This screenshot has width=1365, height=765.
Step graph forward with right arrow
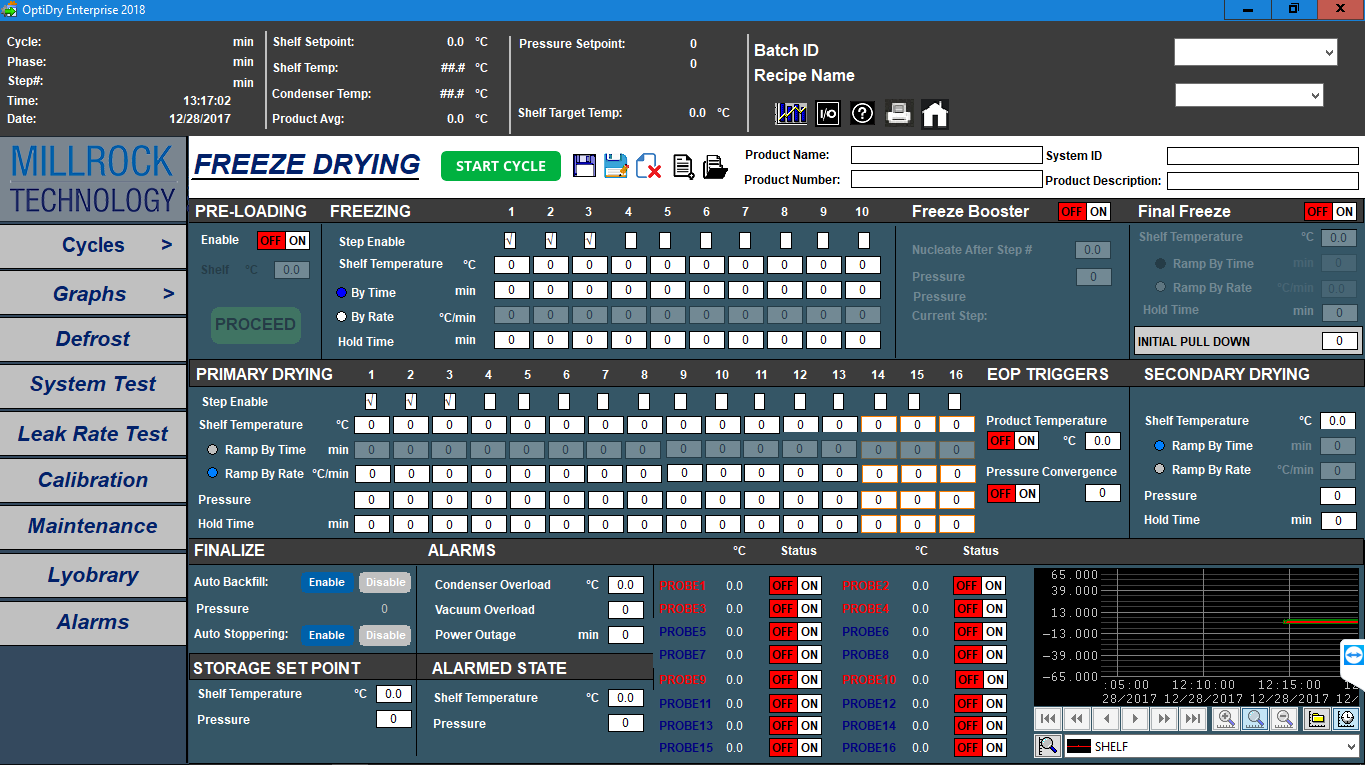tap(1135, 718)
